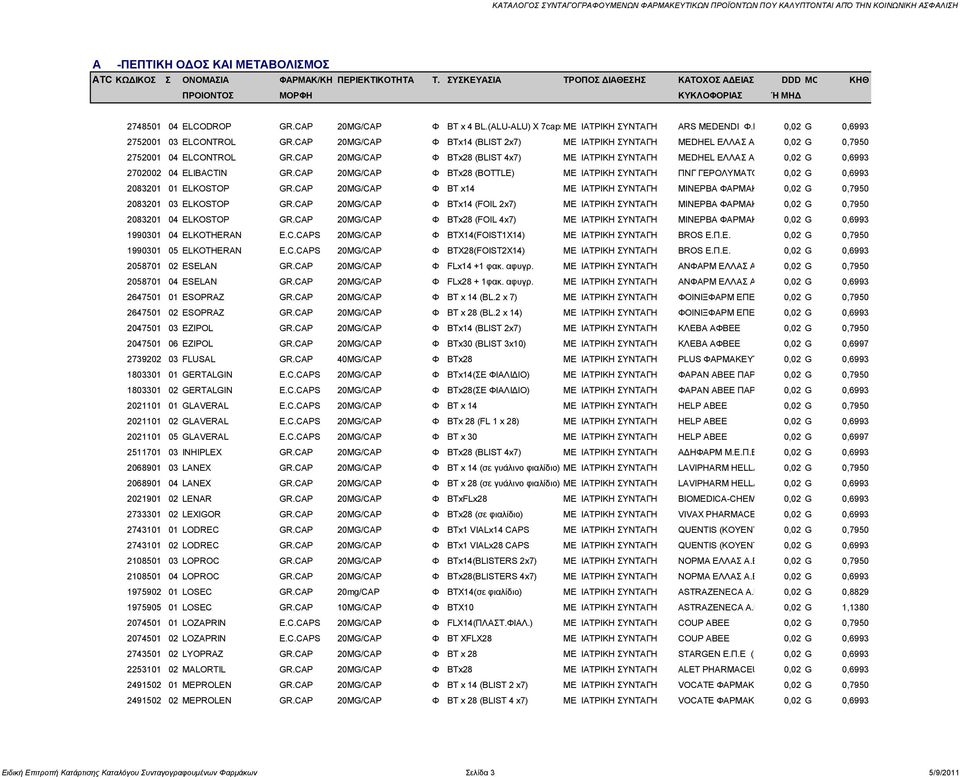Viewport: 960px width, 777px height.
Task: Click the VIVAX PHARMACE license holder
Action: [x=716, y=514]
